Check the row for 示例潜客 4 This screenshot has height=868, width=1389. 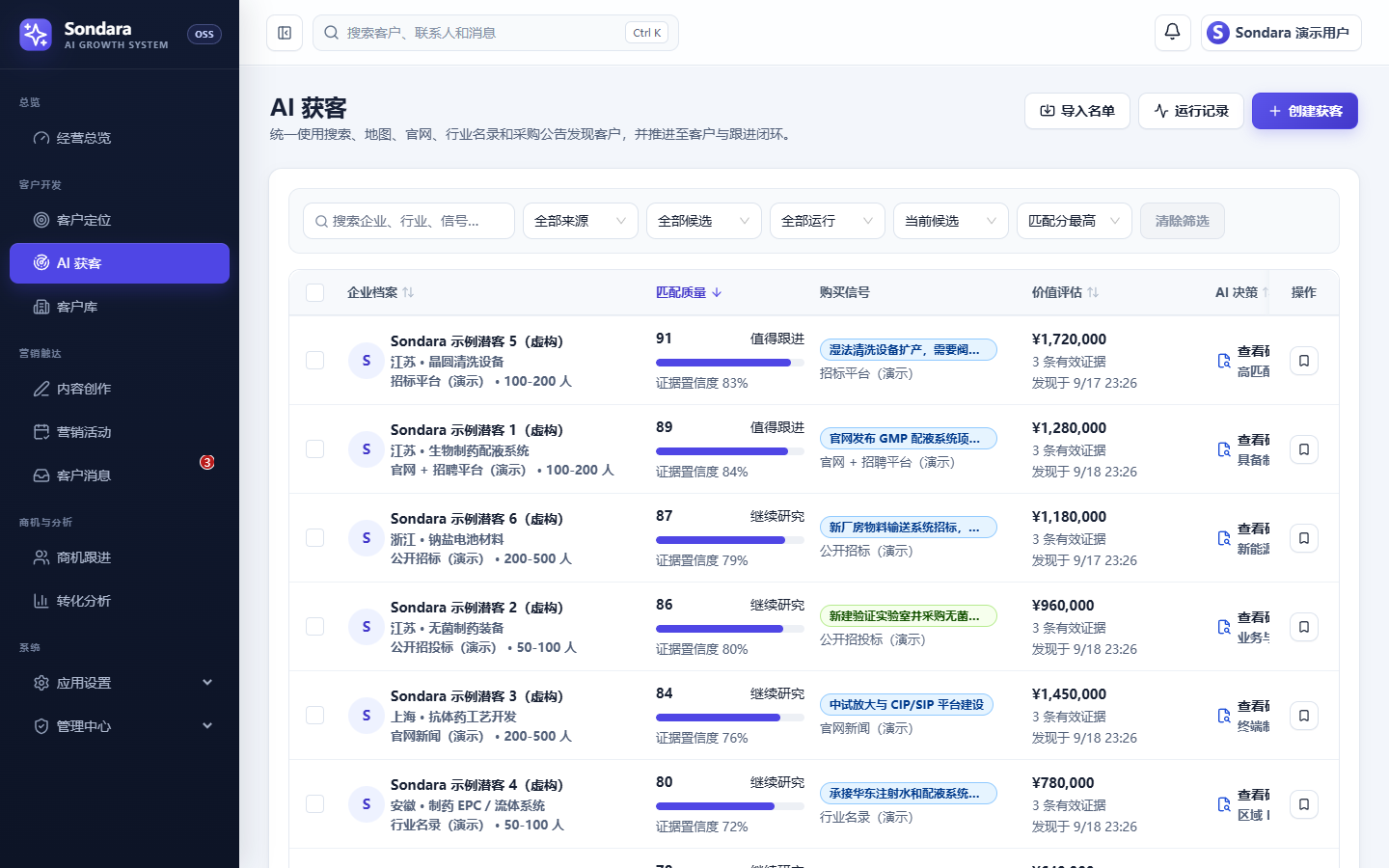tap(315, 803)
